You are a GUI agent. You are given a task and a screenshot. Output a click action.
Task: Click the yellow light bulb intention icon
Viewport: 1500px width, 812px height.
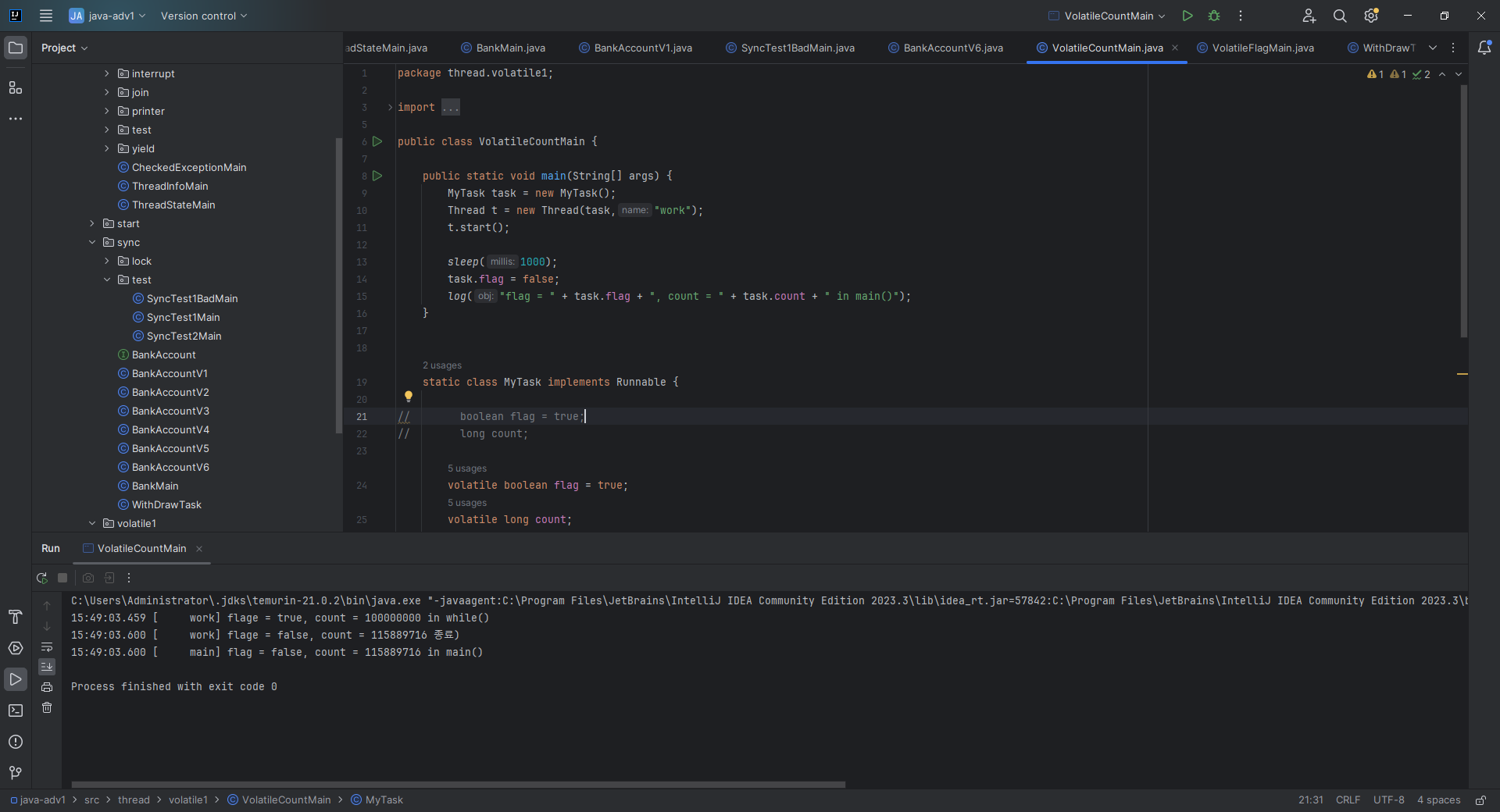(408, 397)
